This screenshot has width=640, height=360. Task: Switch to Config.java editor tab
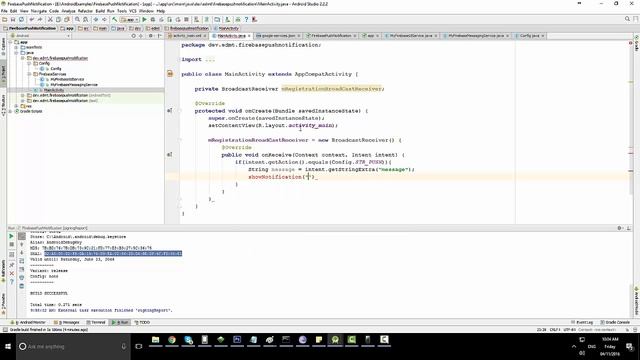point(529,36)
